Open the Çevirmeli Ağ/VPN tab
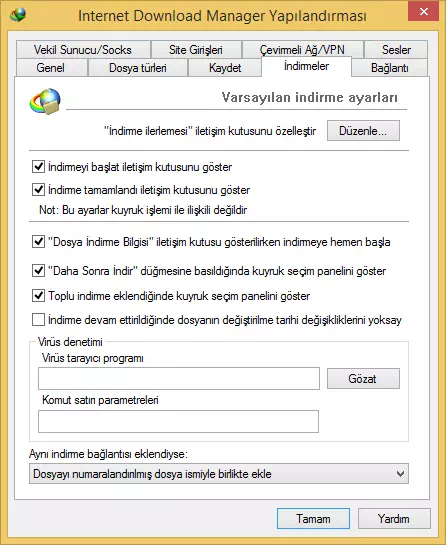 [302, 50]
